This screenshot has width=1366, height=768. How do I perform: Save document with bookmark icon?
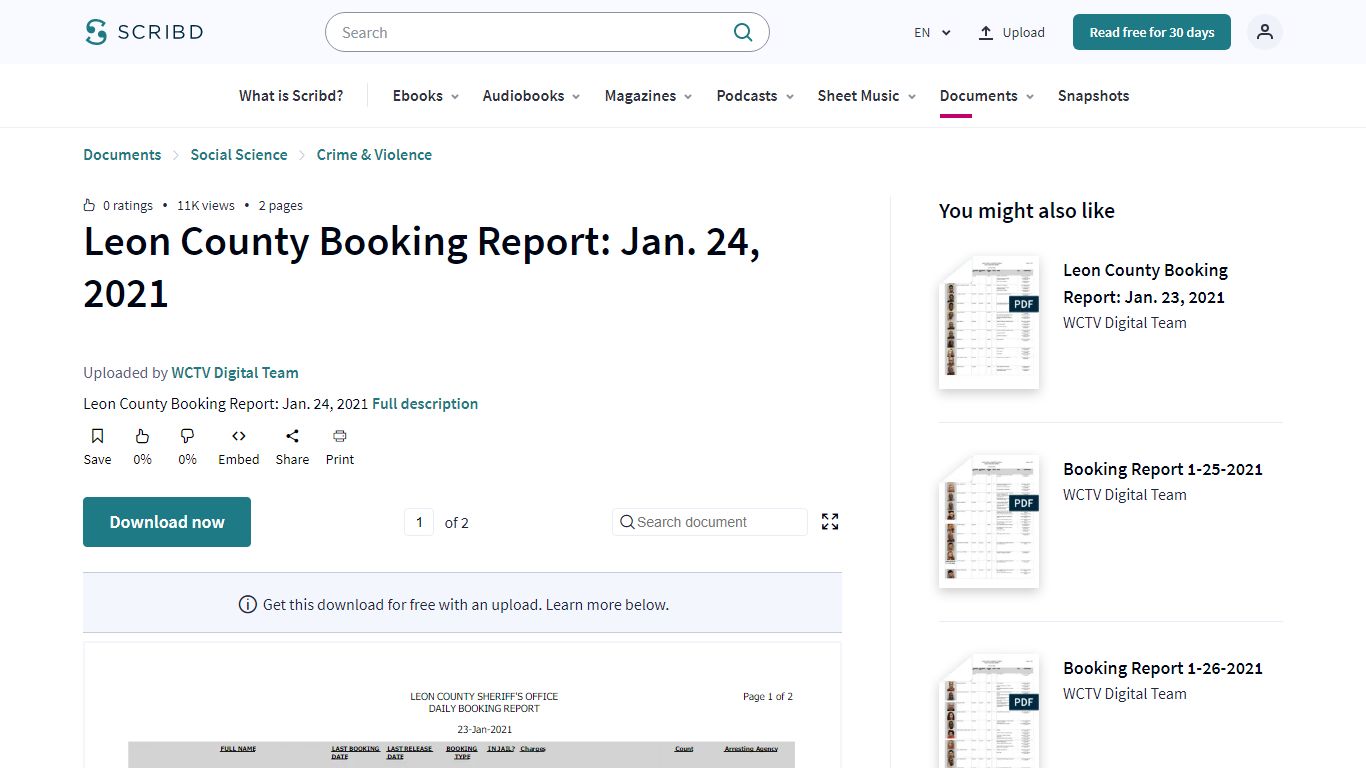(97, 436)
